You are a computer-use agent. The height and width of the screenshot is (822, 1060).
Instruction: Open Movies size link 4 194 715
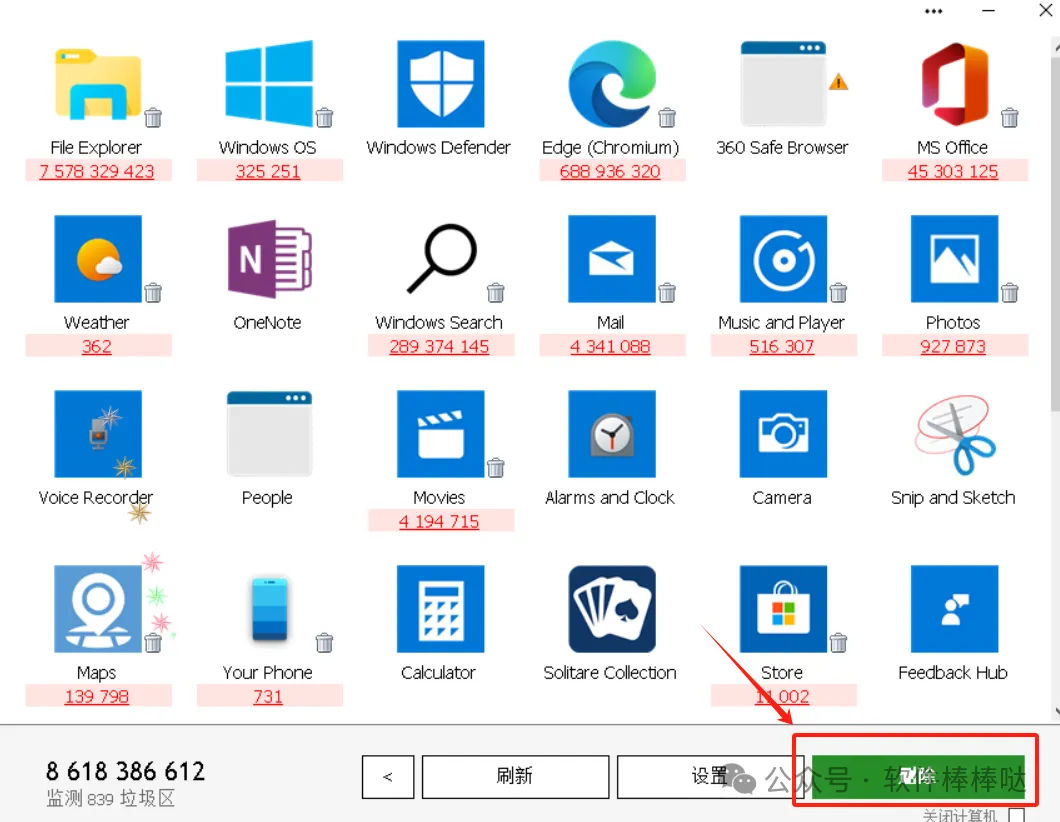click(x=439, y=522)
